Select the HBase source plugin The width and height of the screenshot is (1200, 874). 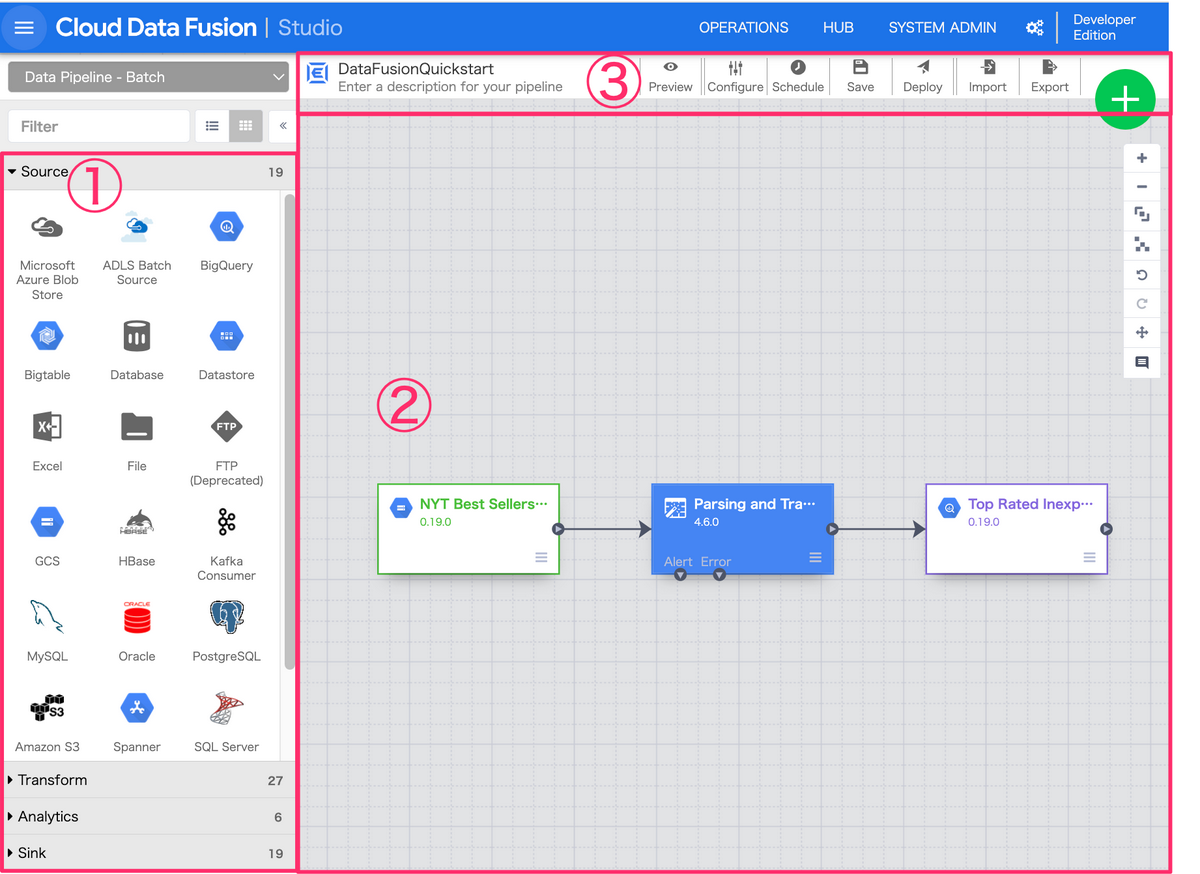pos(137,536)
